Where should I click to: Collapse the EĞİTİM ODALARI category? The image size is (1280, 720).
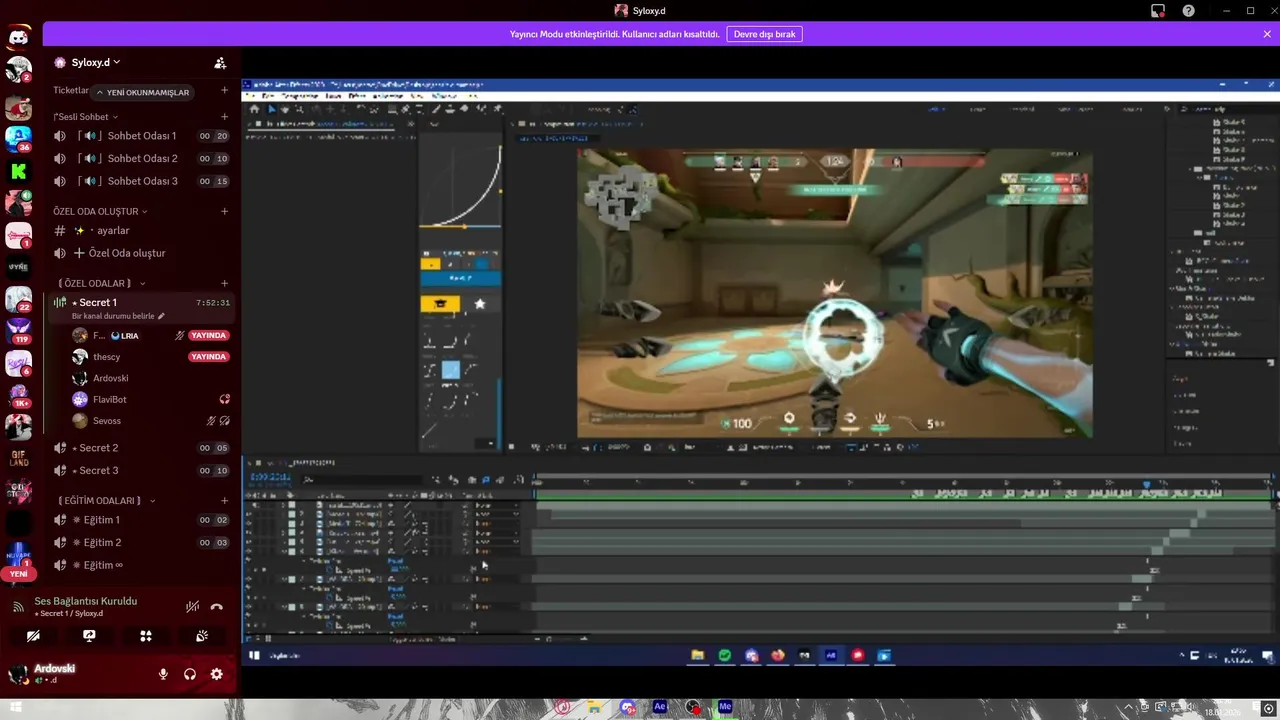coord(108,500)
